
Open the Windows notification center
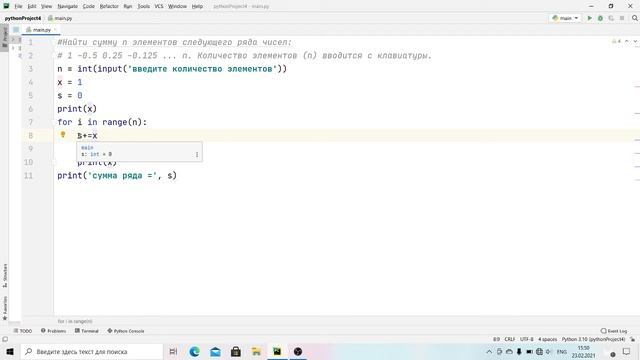pos(627,351)
